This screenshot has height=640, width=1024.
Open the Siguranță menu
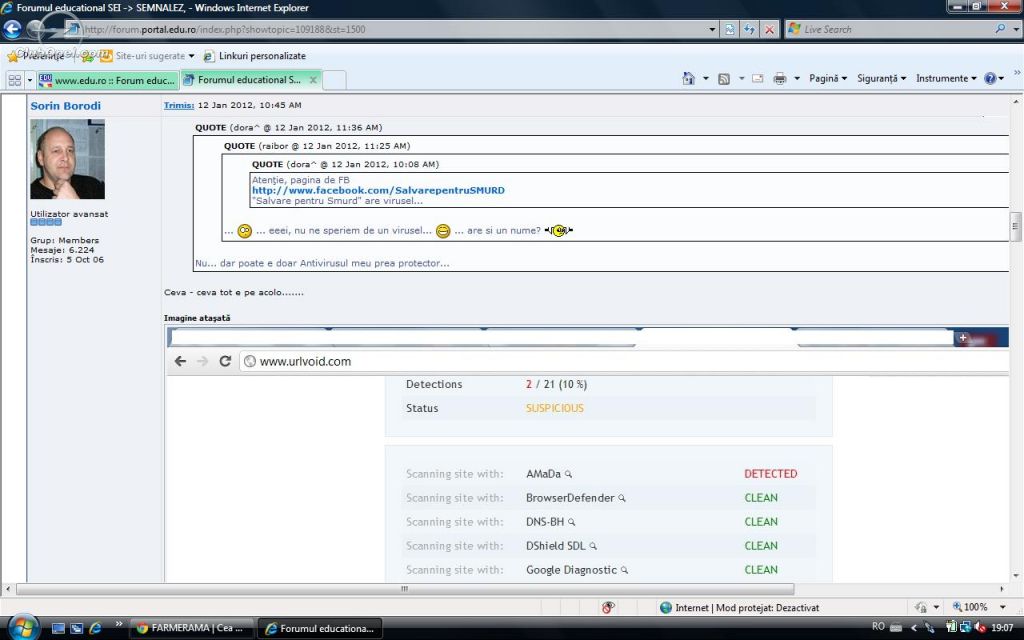[x=882, y=78]
